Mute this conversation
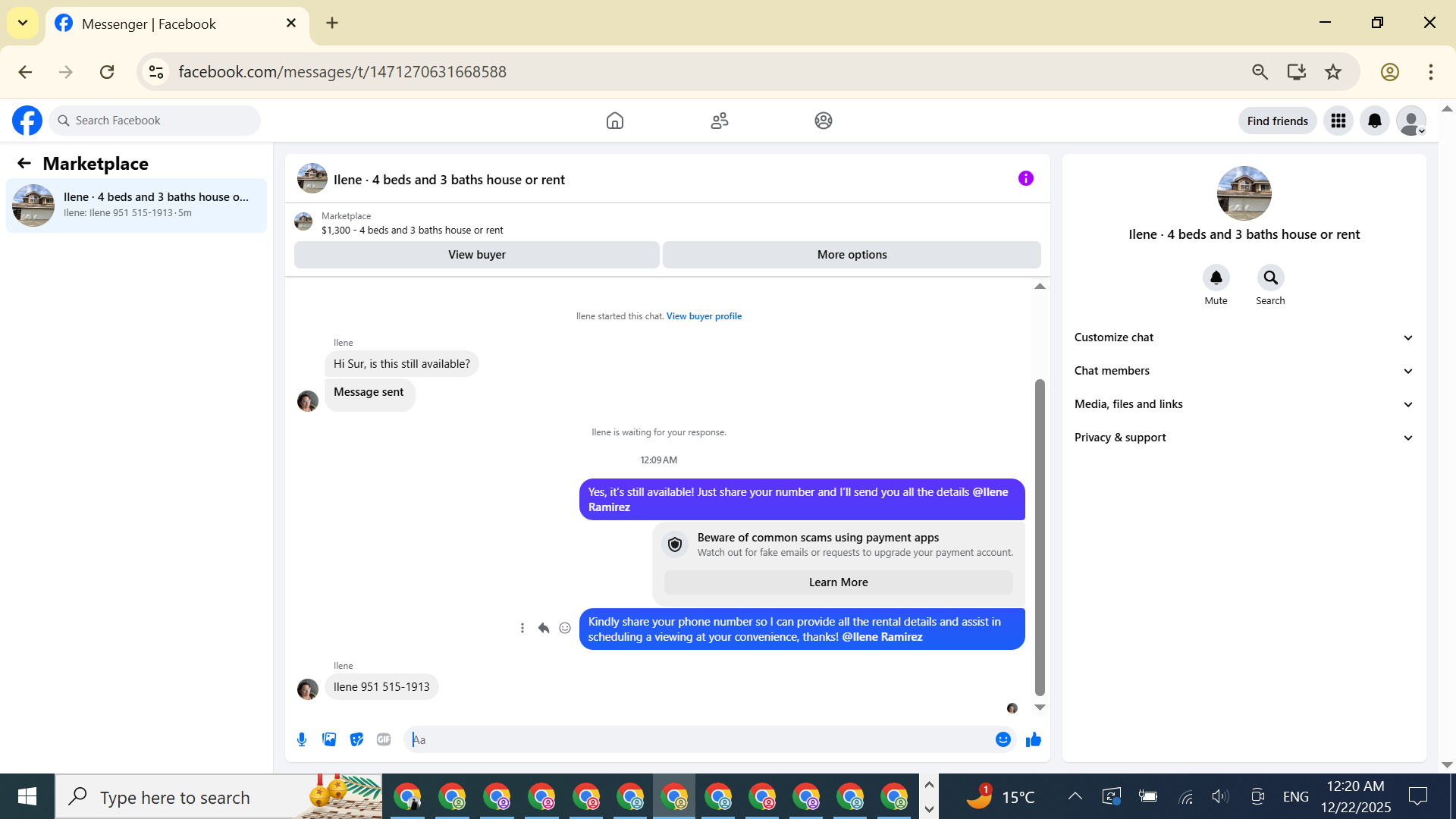 (x=1216, y=278)
